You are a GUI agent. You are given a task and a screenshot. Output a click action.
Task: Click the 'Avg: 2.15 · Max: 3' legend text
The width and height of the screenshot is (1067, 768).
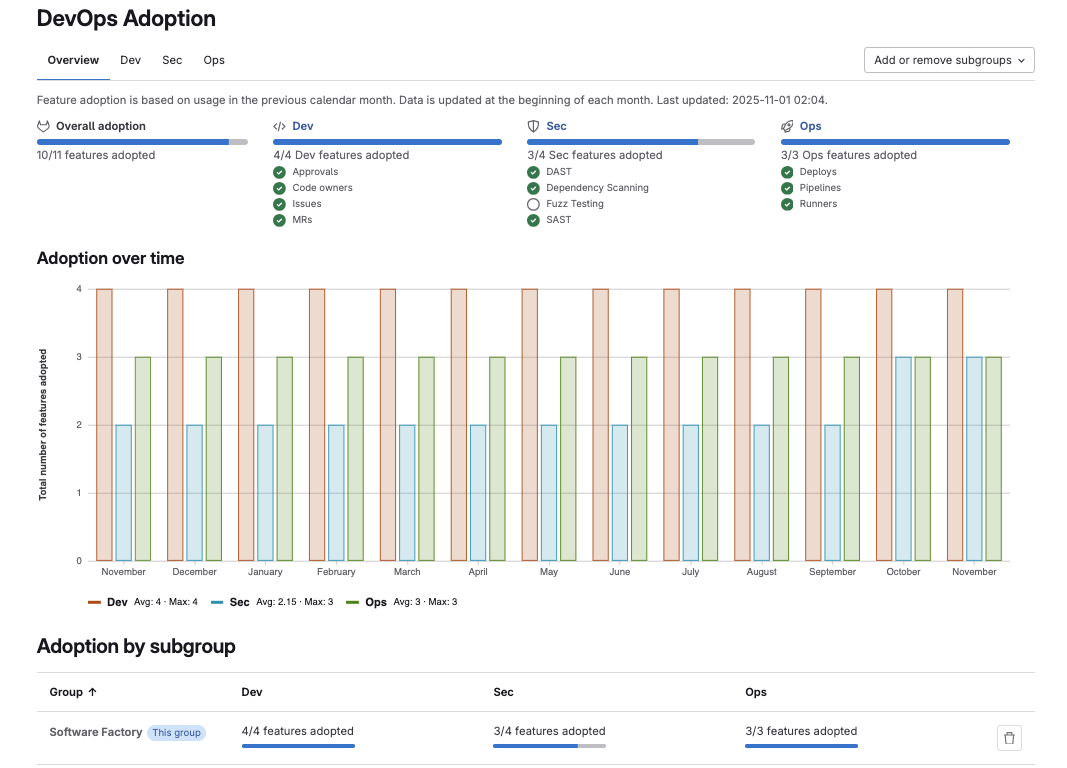[x=295, y=602]
